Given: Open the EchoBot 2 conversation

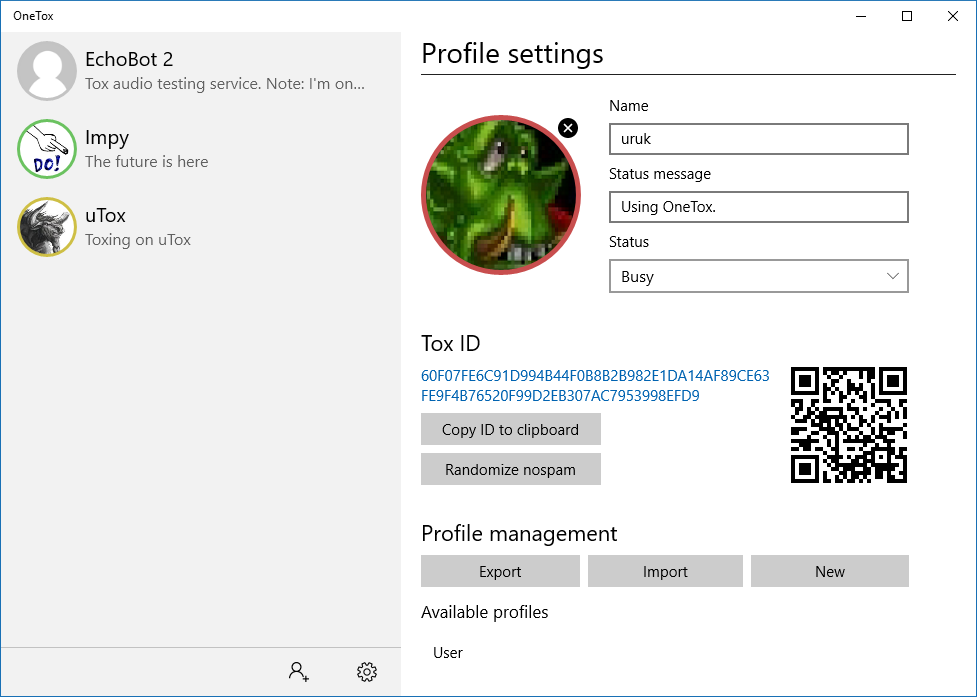Looking at the screenshot, I should [x=201, y=71].
